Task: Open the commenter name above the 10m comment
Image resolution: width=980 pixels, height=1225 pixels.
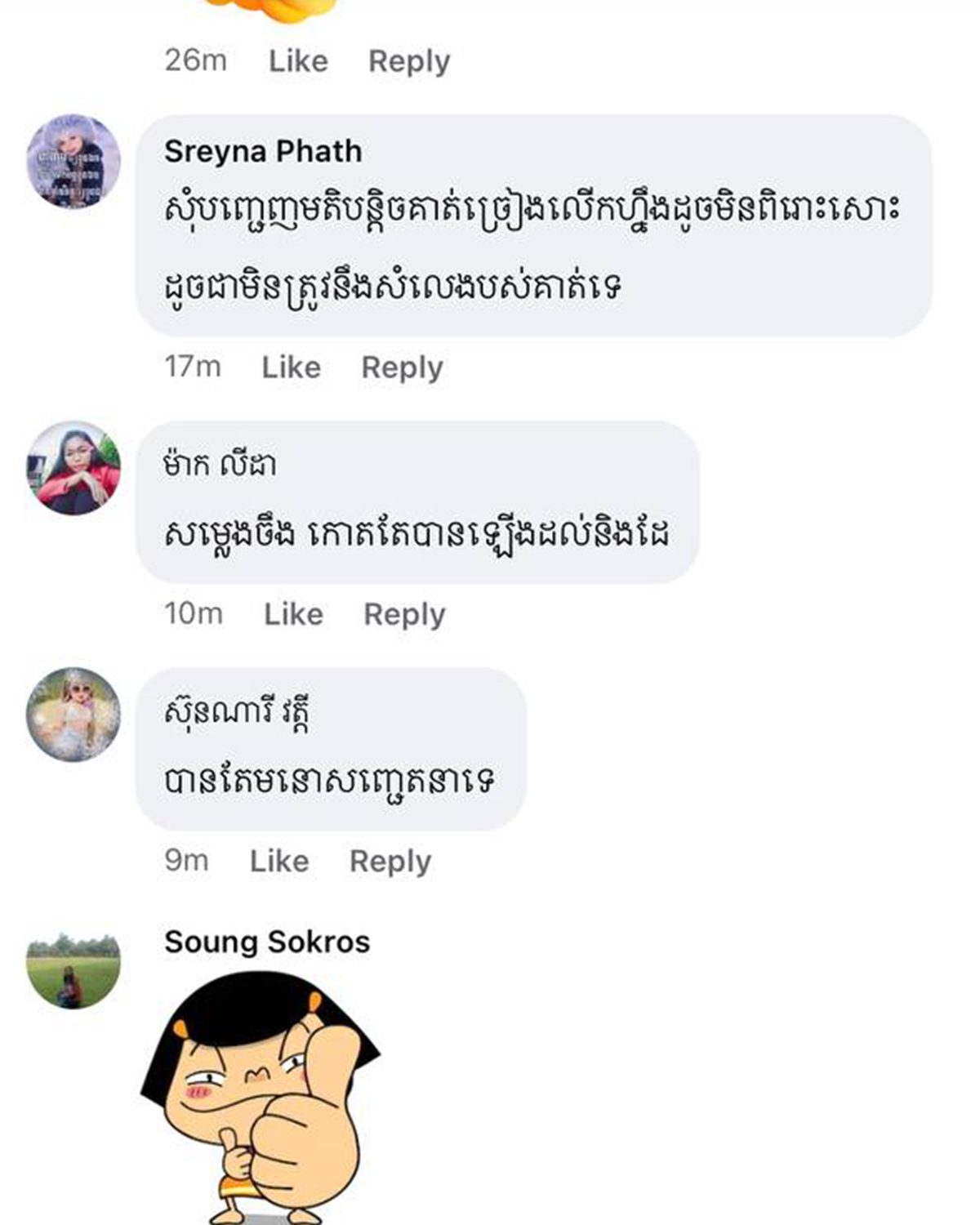Action: click(x=220, y=465)
